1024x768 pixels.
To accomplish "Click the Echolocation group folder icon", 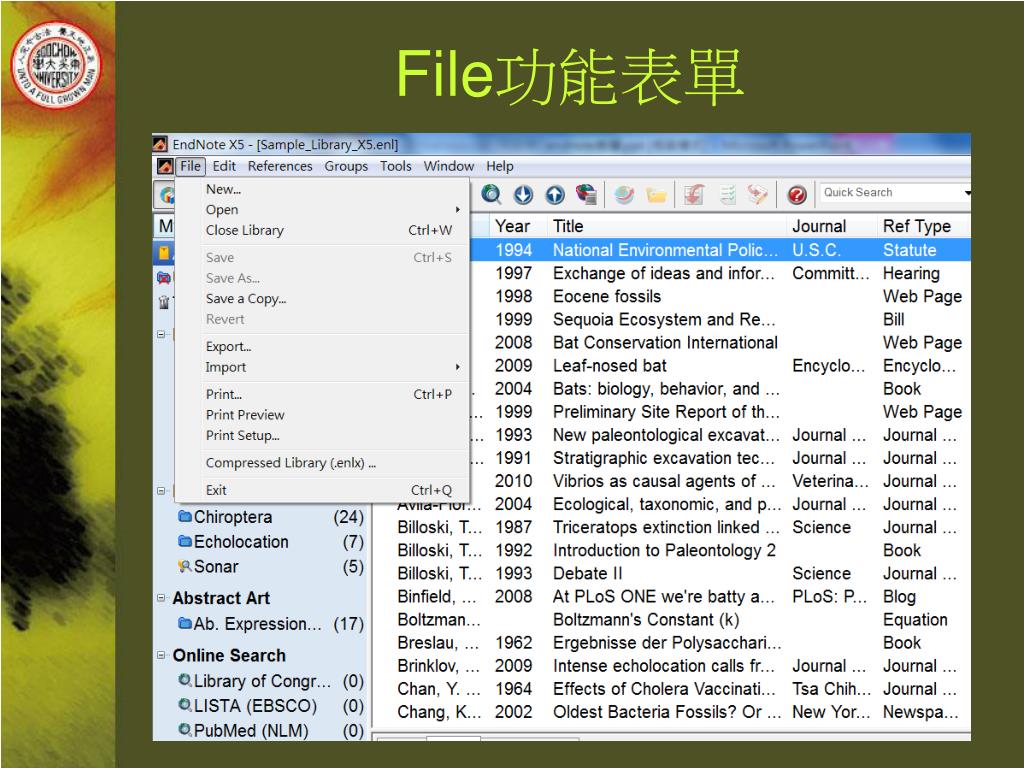I will [185, 541].
